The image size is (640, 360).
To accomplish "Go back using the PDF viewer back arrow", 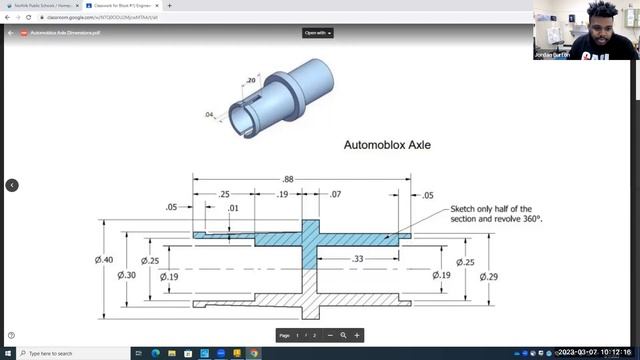I will (11, 33).
